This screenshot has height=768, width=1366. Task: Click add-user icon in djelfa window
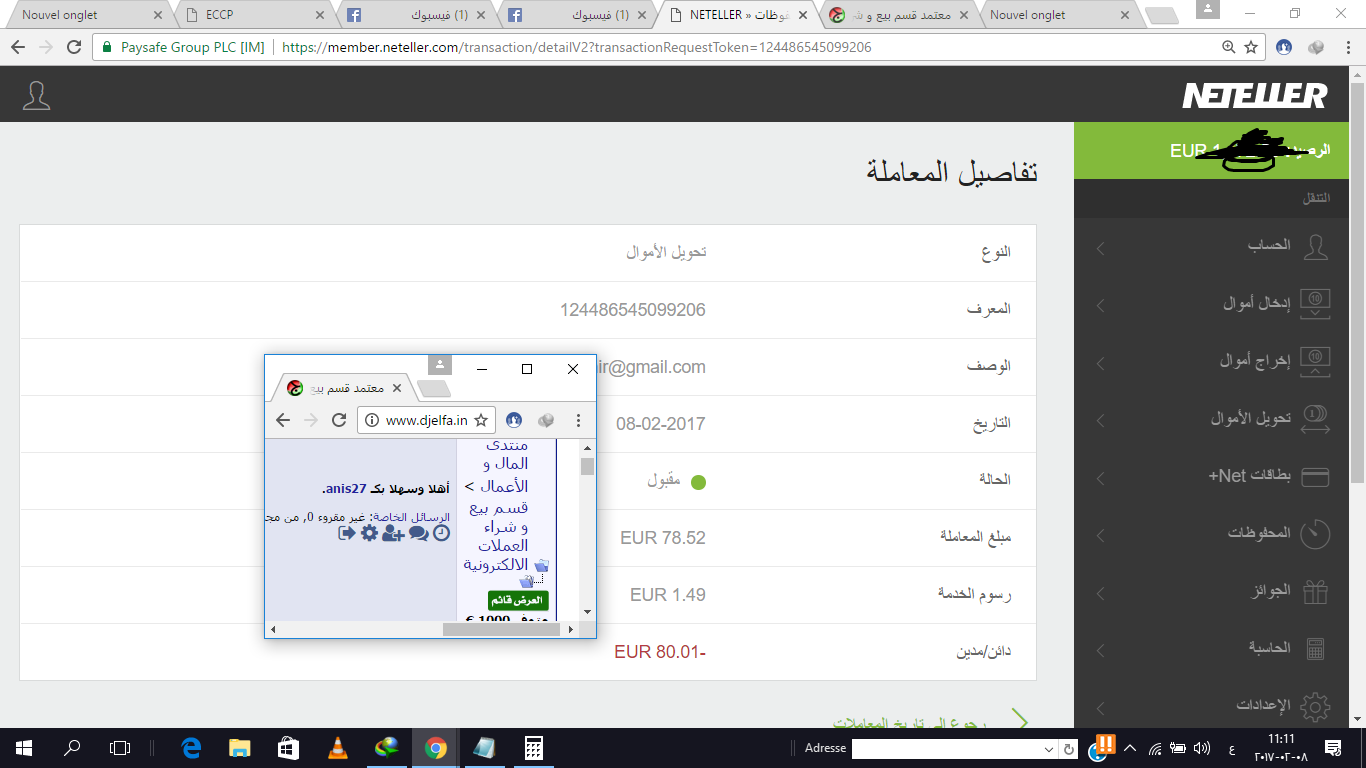point(393,533)
